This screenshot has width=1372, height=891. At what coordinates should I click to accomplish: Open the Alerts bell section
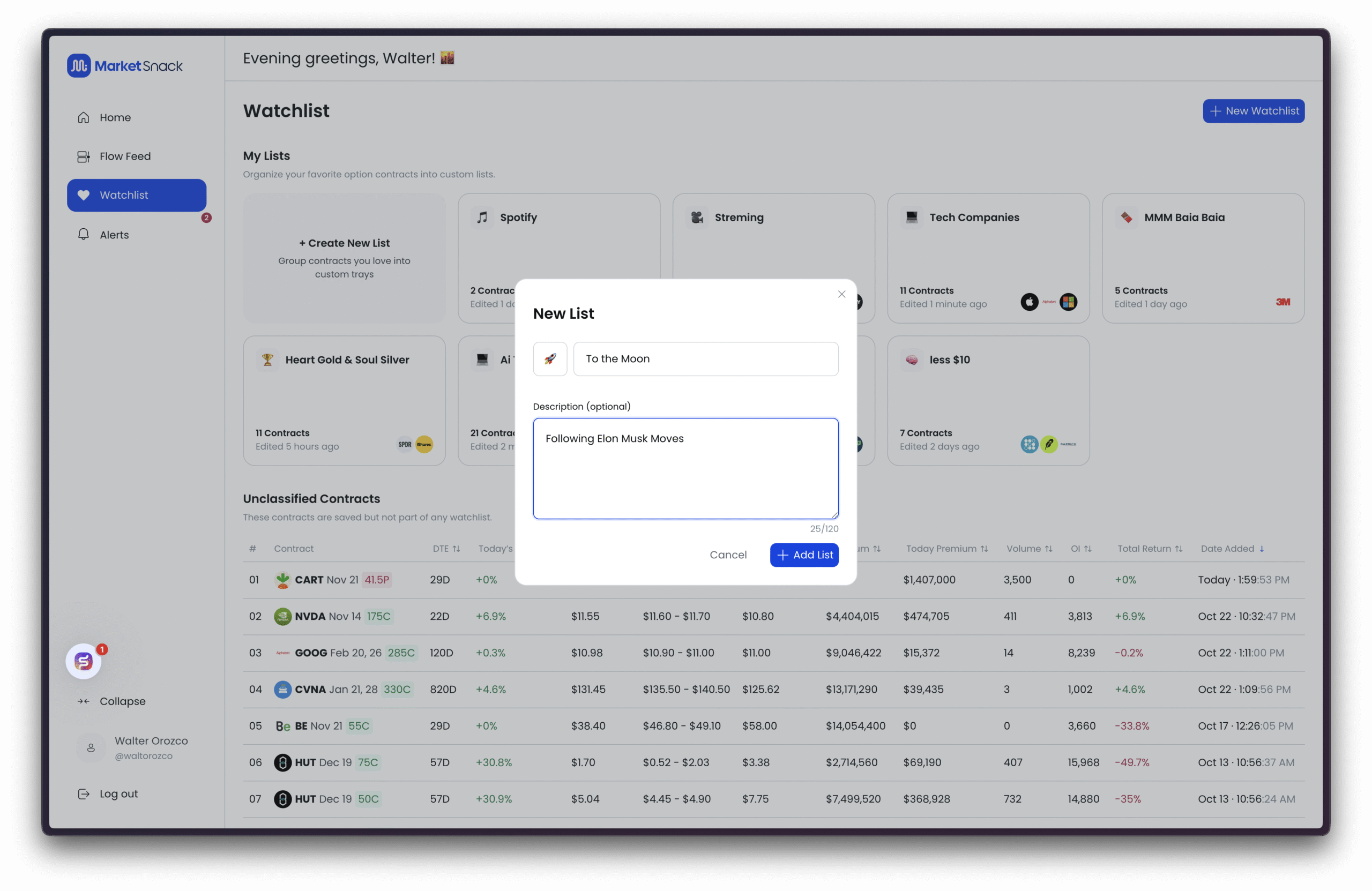point(114,235)
